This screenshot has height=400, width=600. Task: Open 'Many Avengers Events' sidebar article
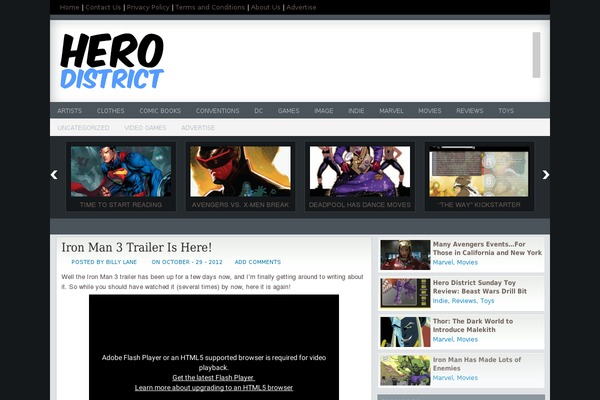click(x=487, y=248)
